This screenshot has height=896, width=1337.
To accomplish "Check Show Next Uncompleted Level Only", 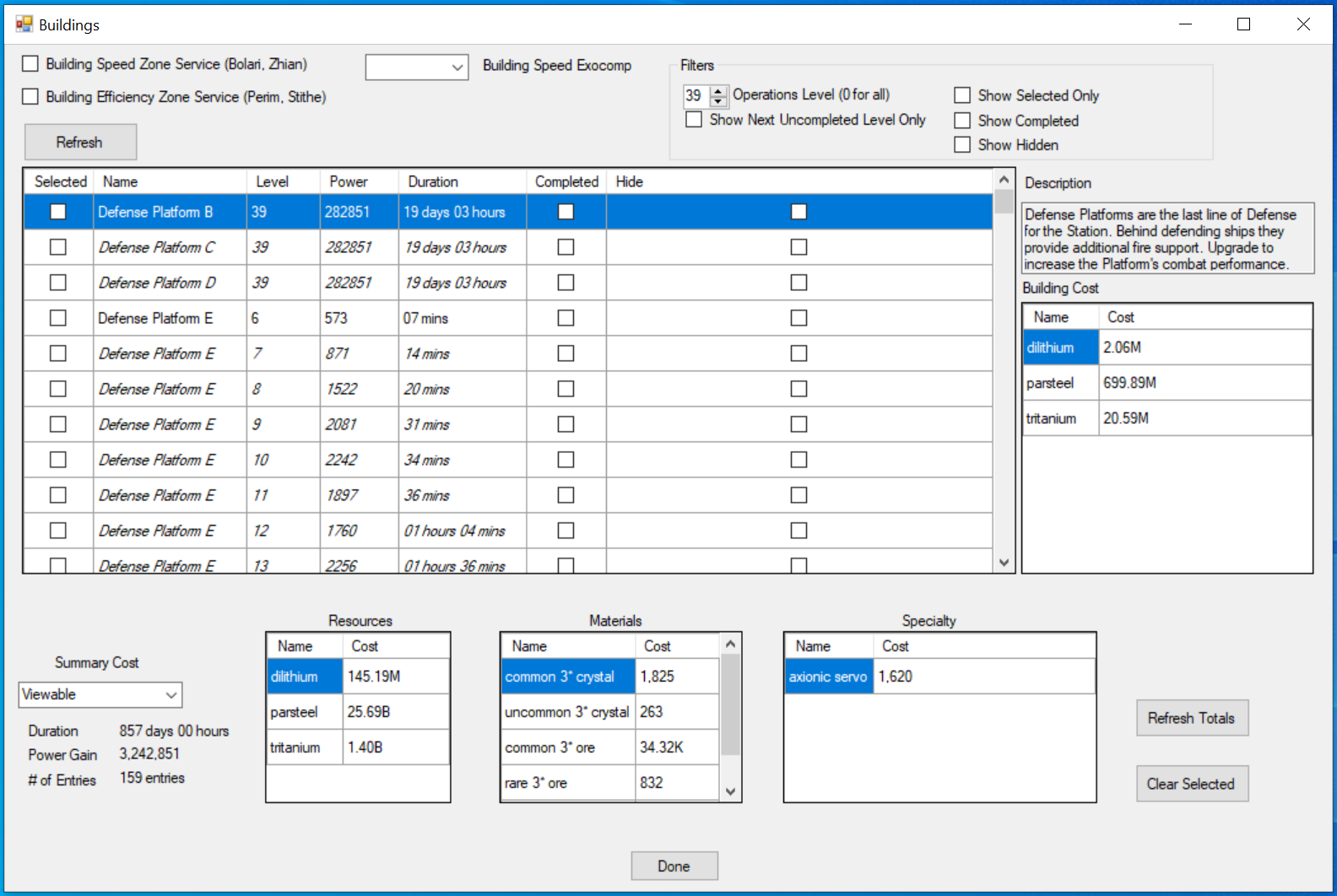I will [694, 120].
